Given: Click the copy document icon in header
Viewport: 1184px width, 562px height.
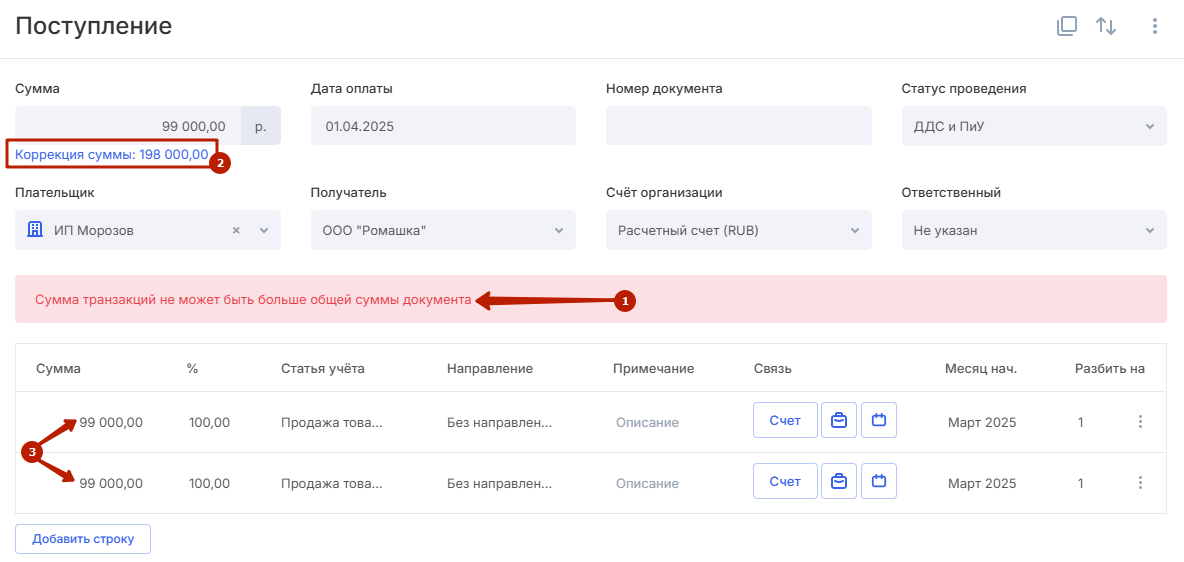Looking at the screenshot, I should (x=1066, y=26).
